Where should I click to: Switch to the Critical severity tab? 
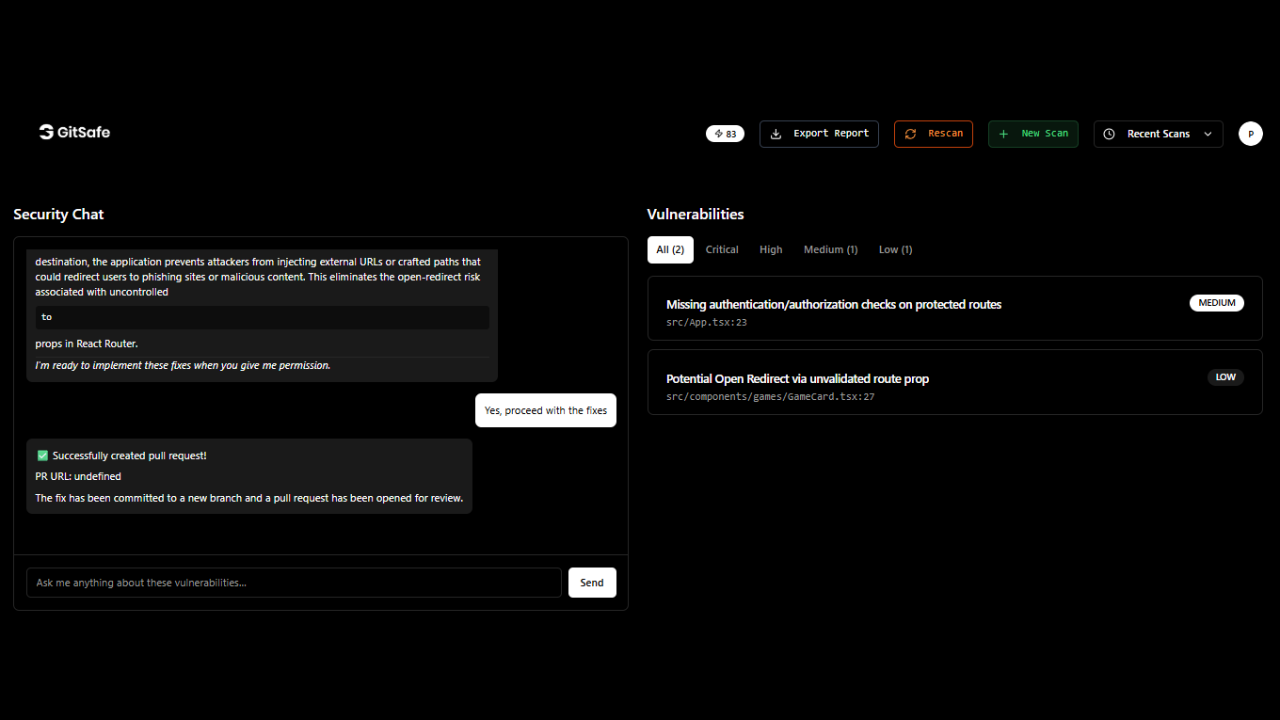pos(722,249)
